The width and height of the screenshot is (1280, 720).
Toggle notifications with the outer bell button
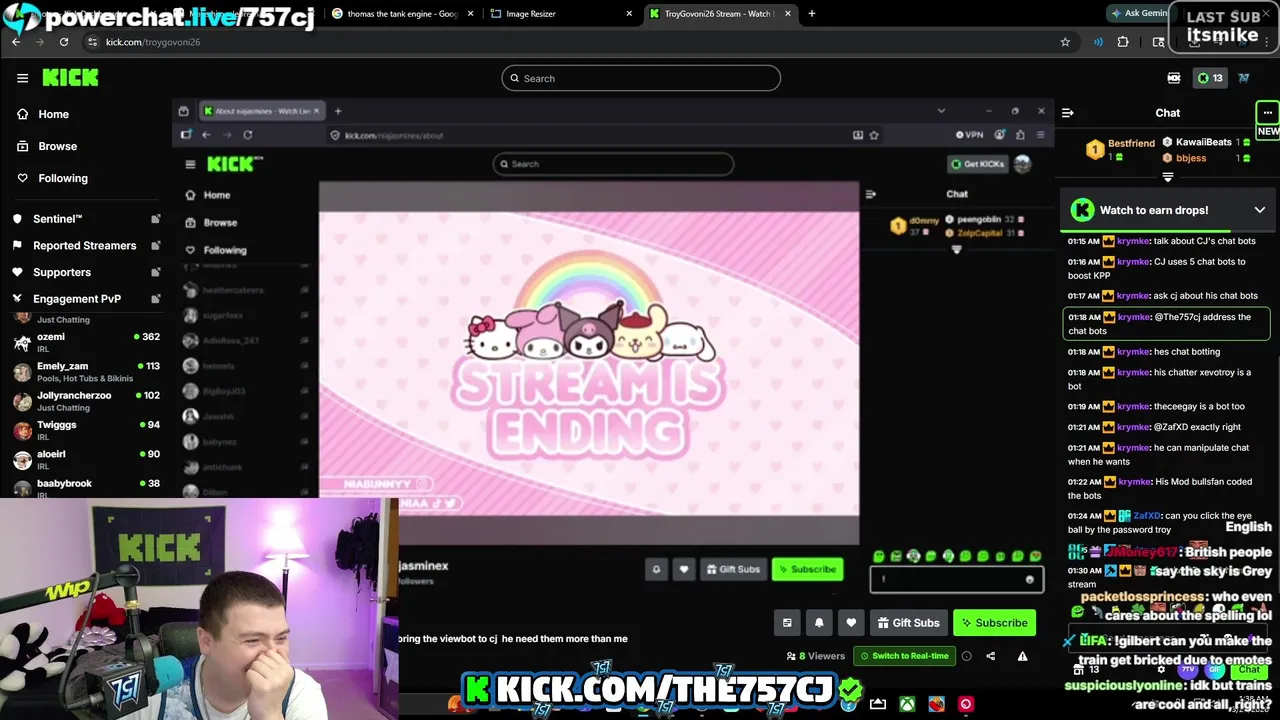pyautogui.click(x=819, y=623)
